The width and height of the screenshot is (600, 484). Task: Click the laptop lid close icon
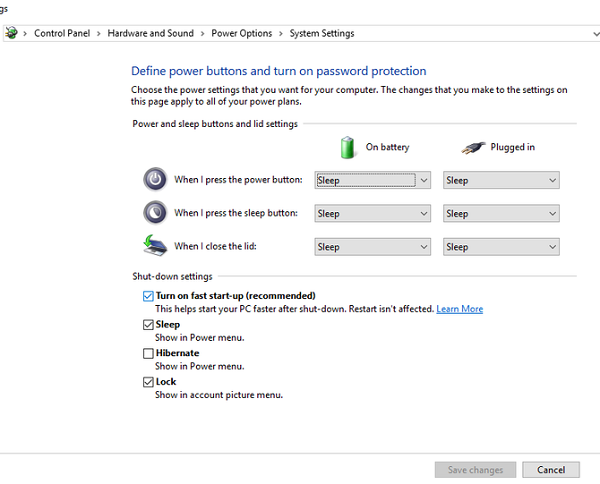click(x=155, y=246)
